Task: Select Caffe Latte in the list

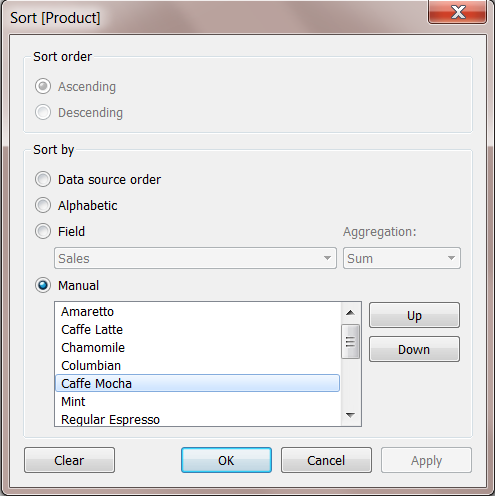Action: point(198,330)
